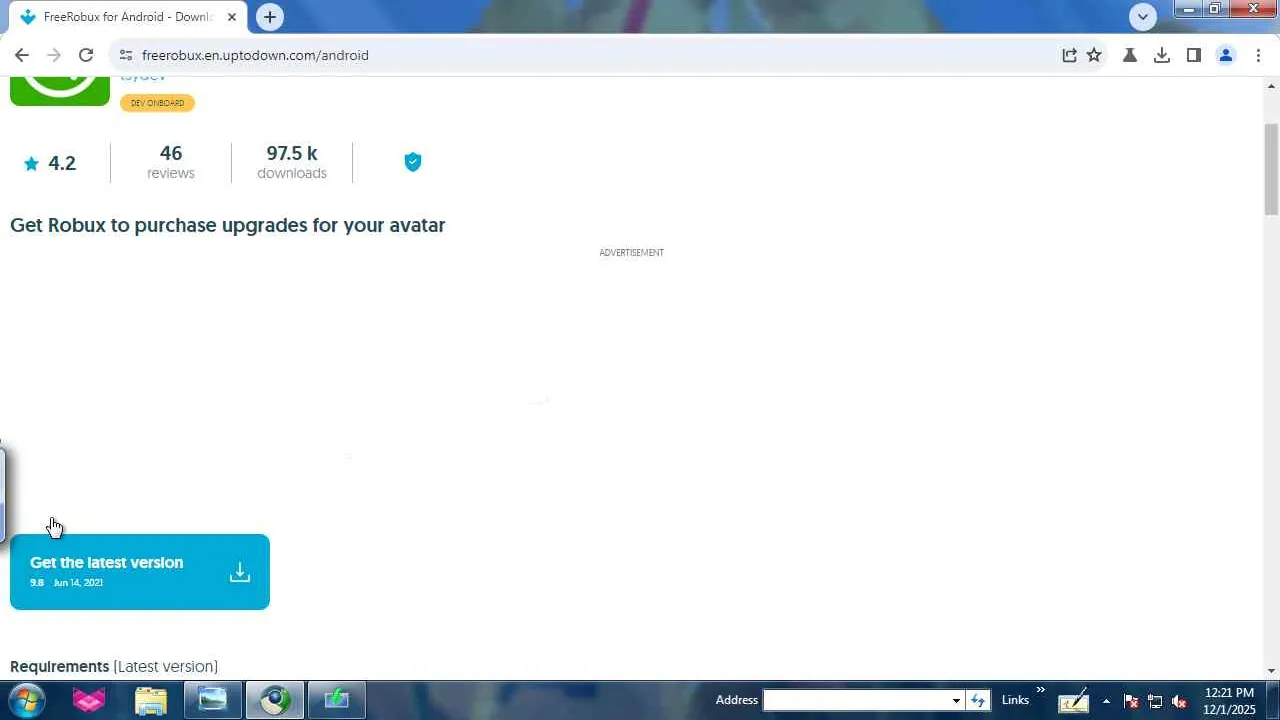Select the FreeRobux for Android tab
Viewport: 1280px width, 720px height.
click(x=128, y=17)
